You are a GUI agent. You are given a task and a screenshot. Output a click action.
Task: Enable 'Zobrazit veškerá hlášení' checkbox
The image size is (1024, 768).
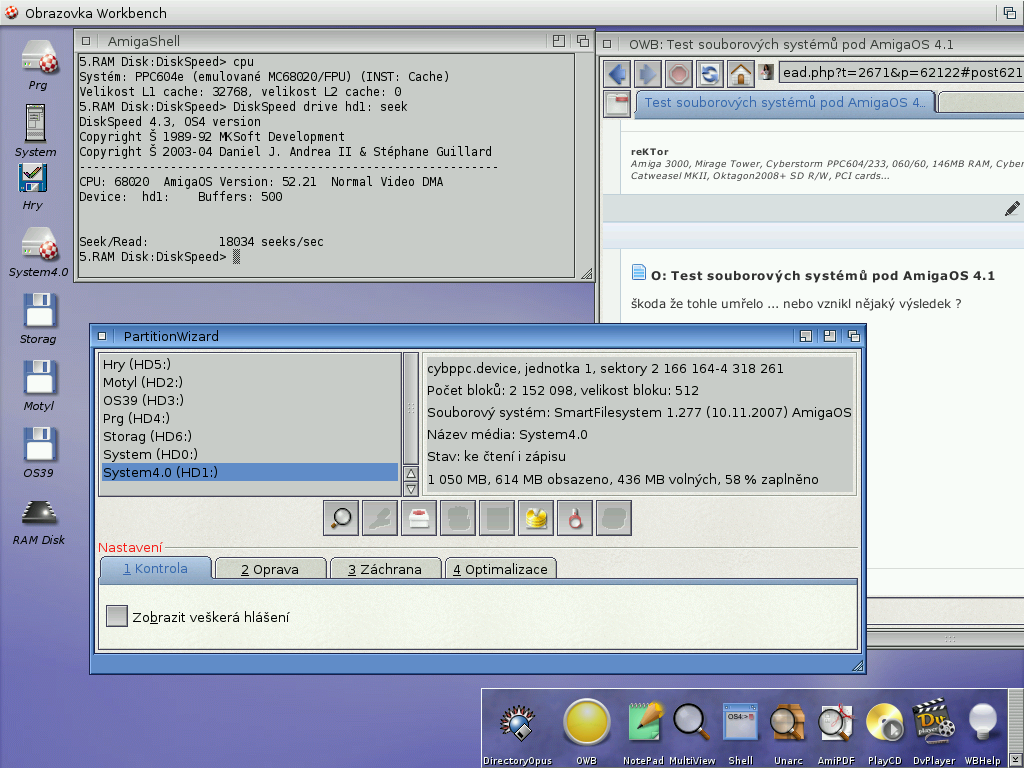(x=117, y=616)
